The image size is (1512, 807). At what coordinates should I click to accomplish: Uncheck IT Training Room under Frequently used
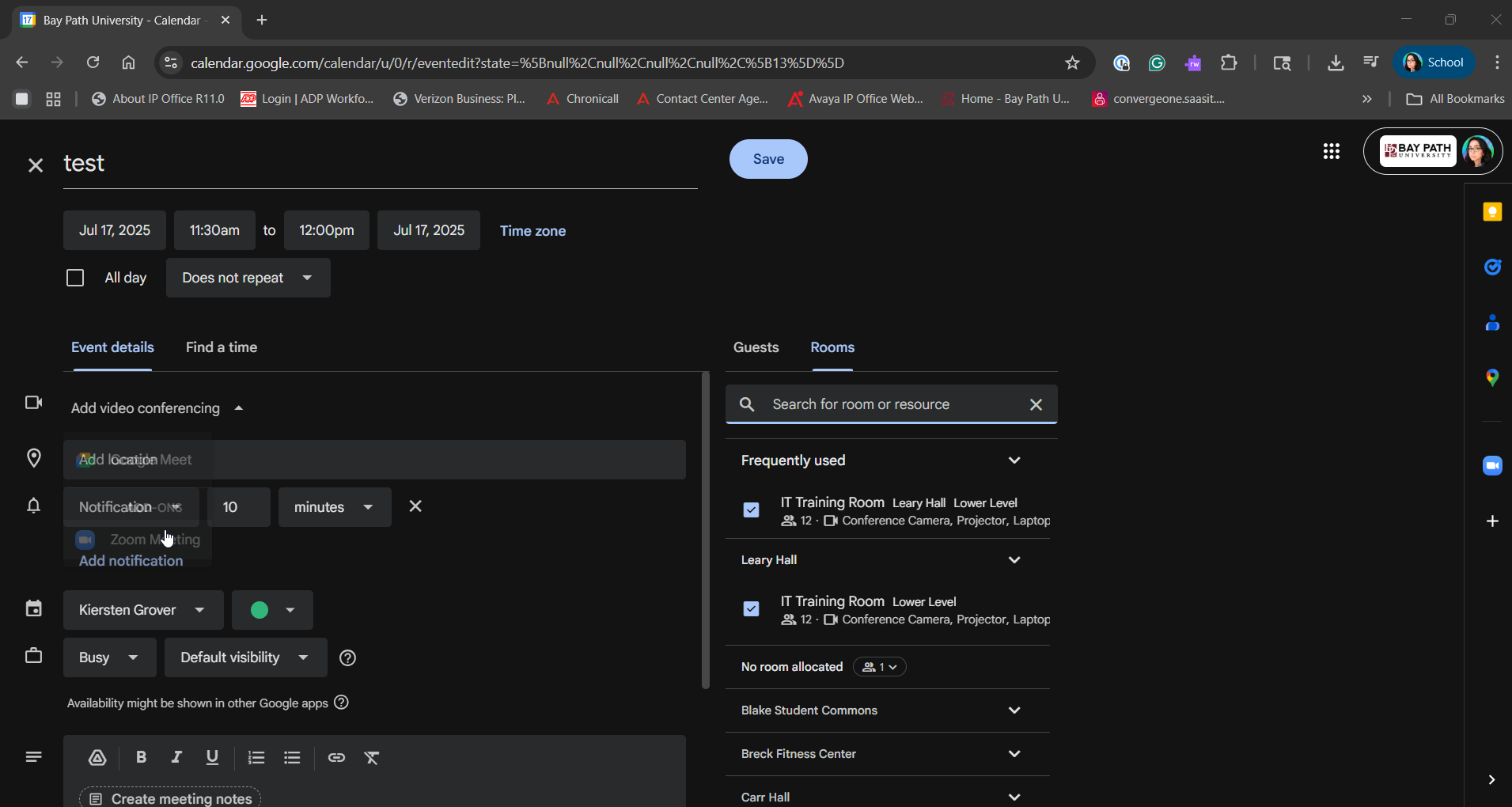click(752, 510)
